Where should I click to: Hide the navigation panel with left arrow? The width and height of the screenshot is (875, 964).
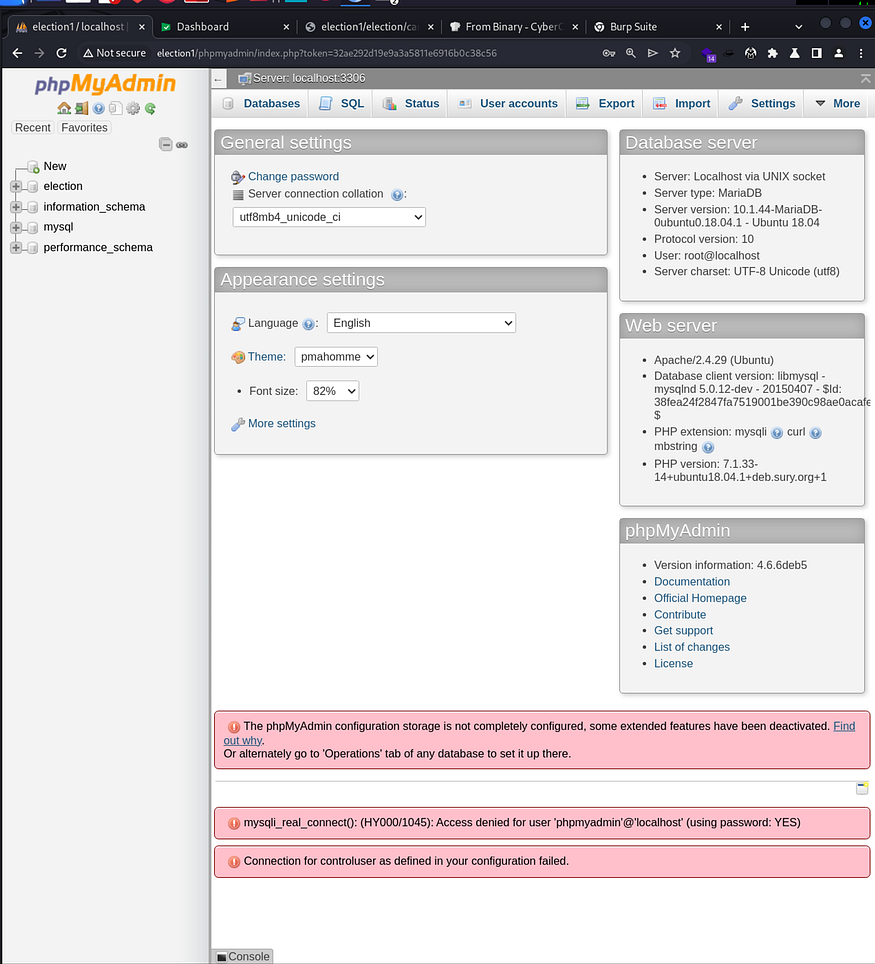click(x=218, y=79)
